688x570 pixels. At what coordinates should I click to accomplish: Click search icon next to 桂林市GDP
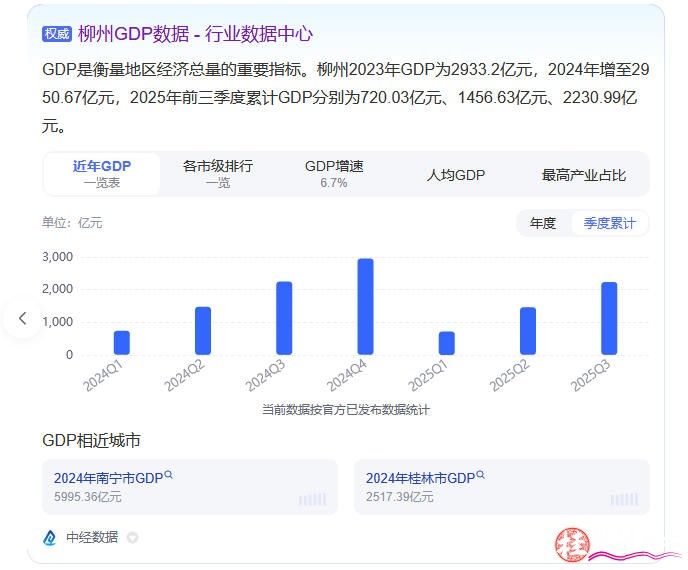[481, 476]
